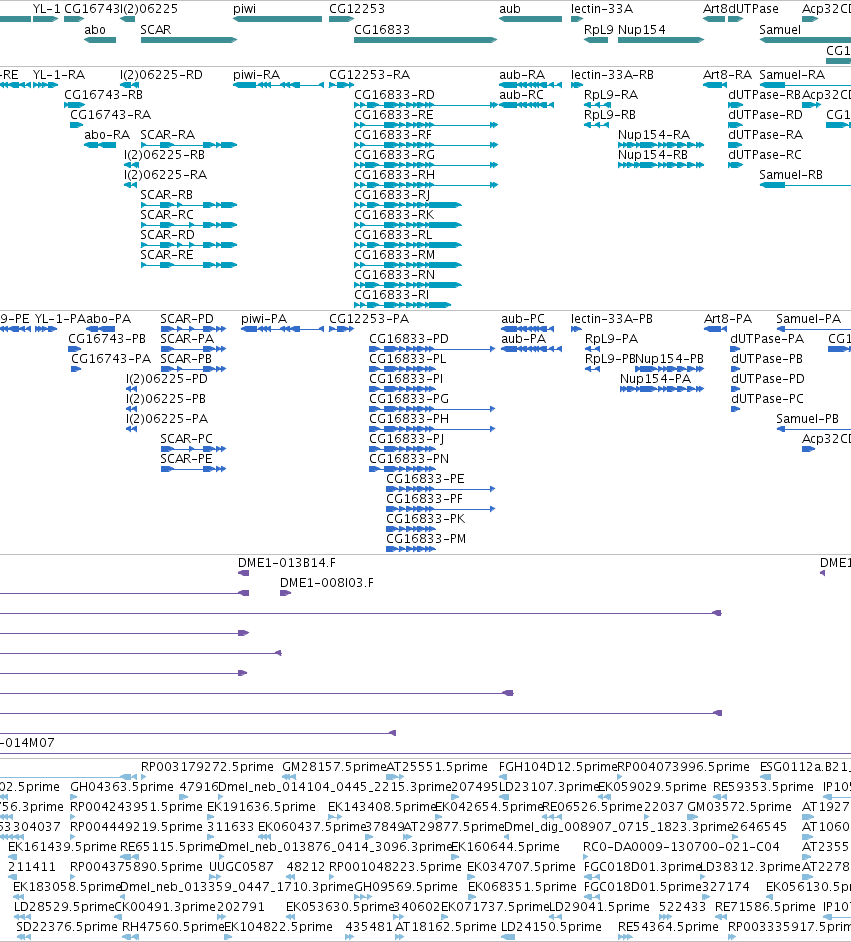Click transcript CG16743-RA label
Image resolution: width=851 pixels, height=942 pixels.
(x=111, y=115)
